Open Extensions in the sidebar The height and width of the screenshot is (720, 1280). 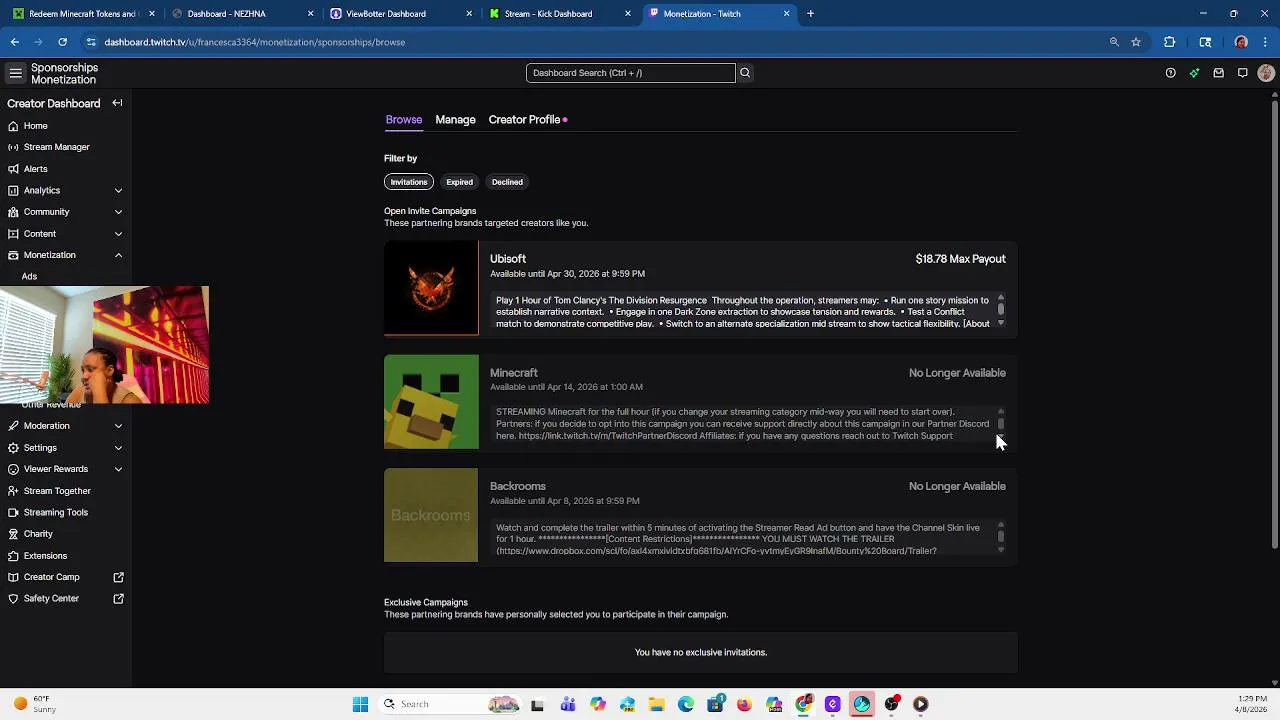tap(45, 556)
